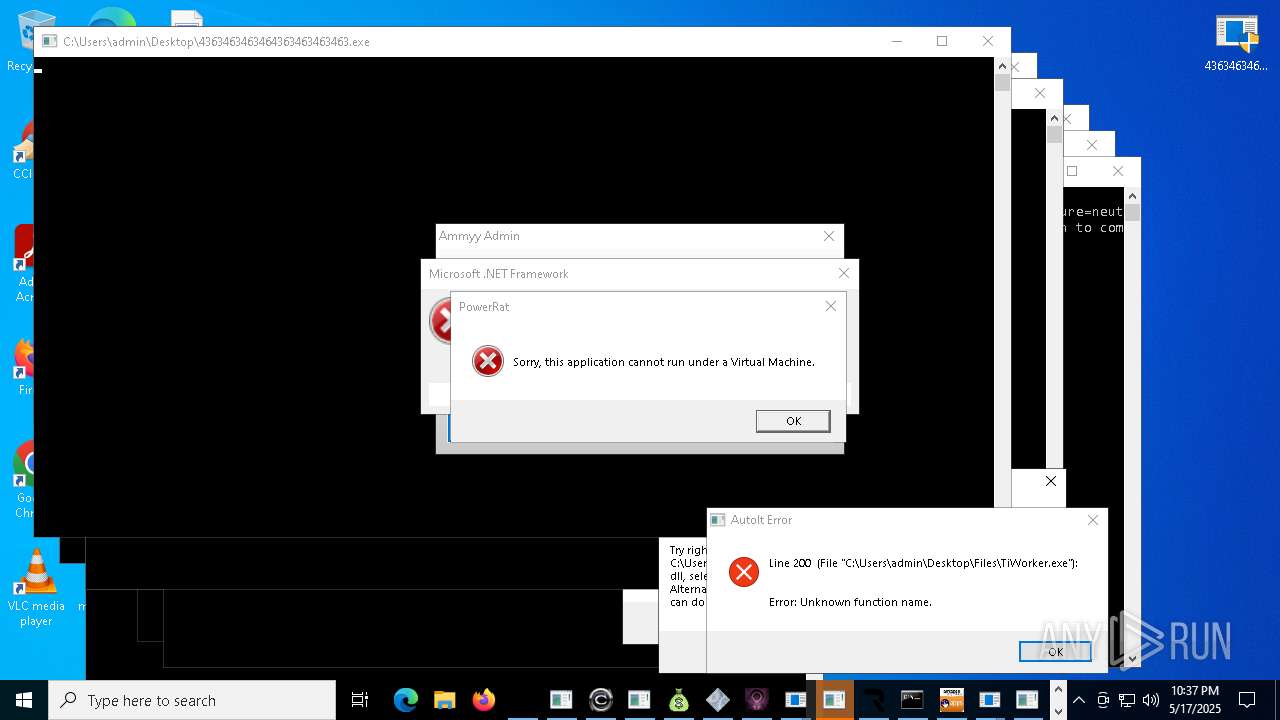
Task: Click the Line 200 TiWorker.exe error text
Action: click(x=923, y=563)
